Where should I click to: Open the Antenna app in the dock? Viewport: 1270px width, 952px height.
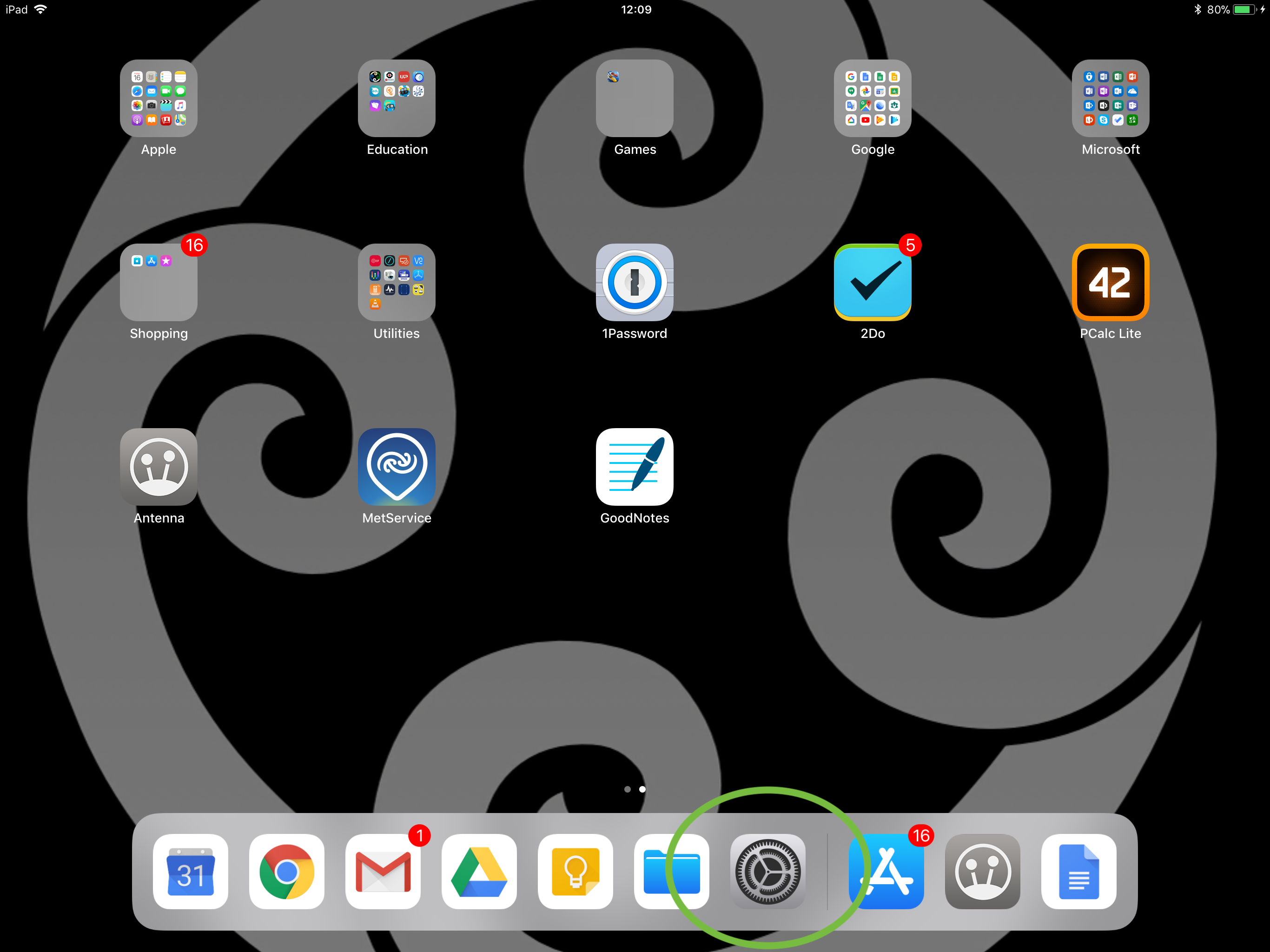tap(982, 872)
